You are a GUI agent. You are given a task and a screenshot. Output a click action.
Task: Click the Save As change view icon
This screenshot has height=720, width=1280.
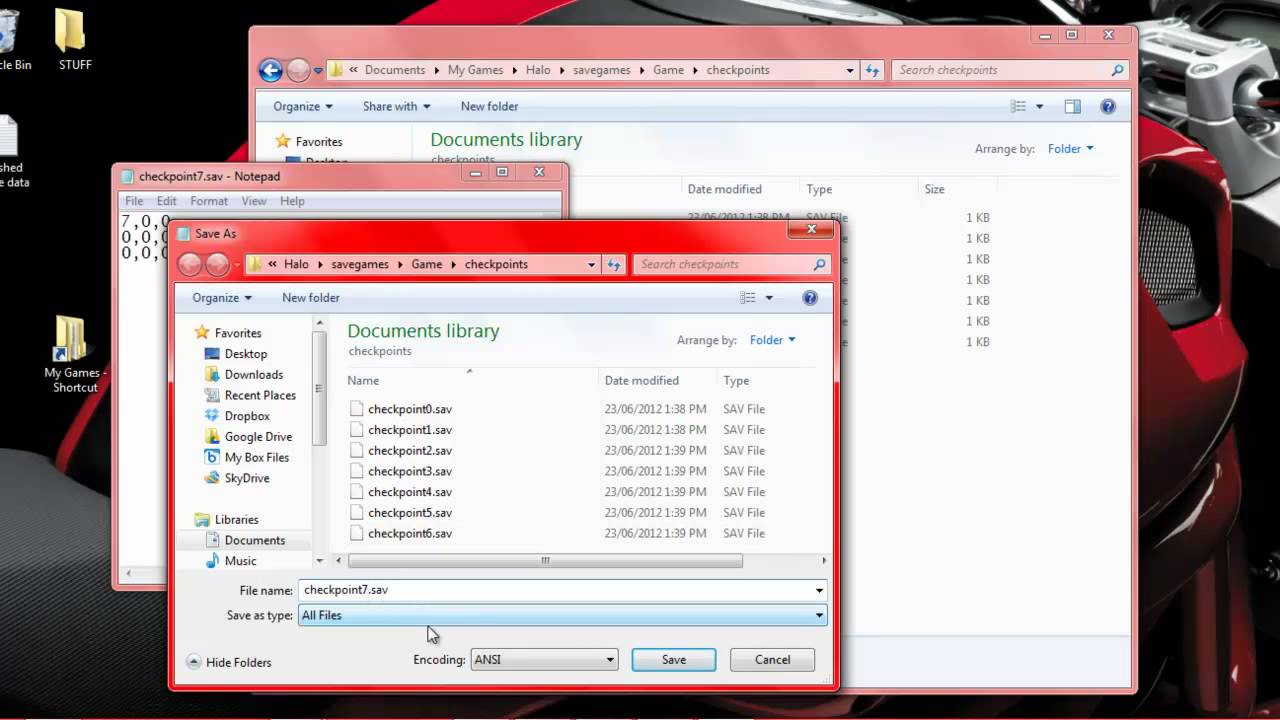tap(747, 298)
